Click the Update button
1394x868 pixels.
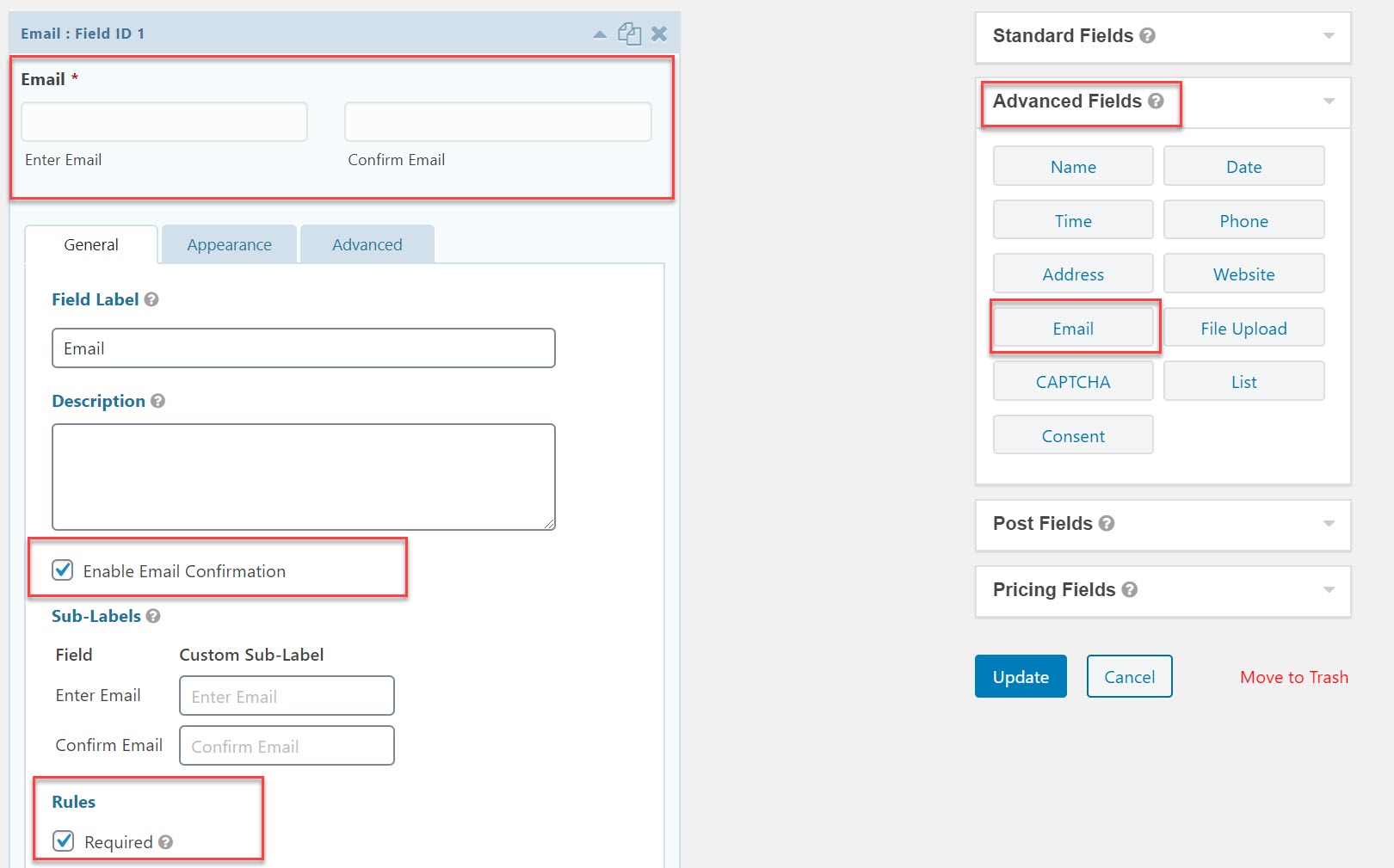(1021, 676)
